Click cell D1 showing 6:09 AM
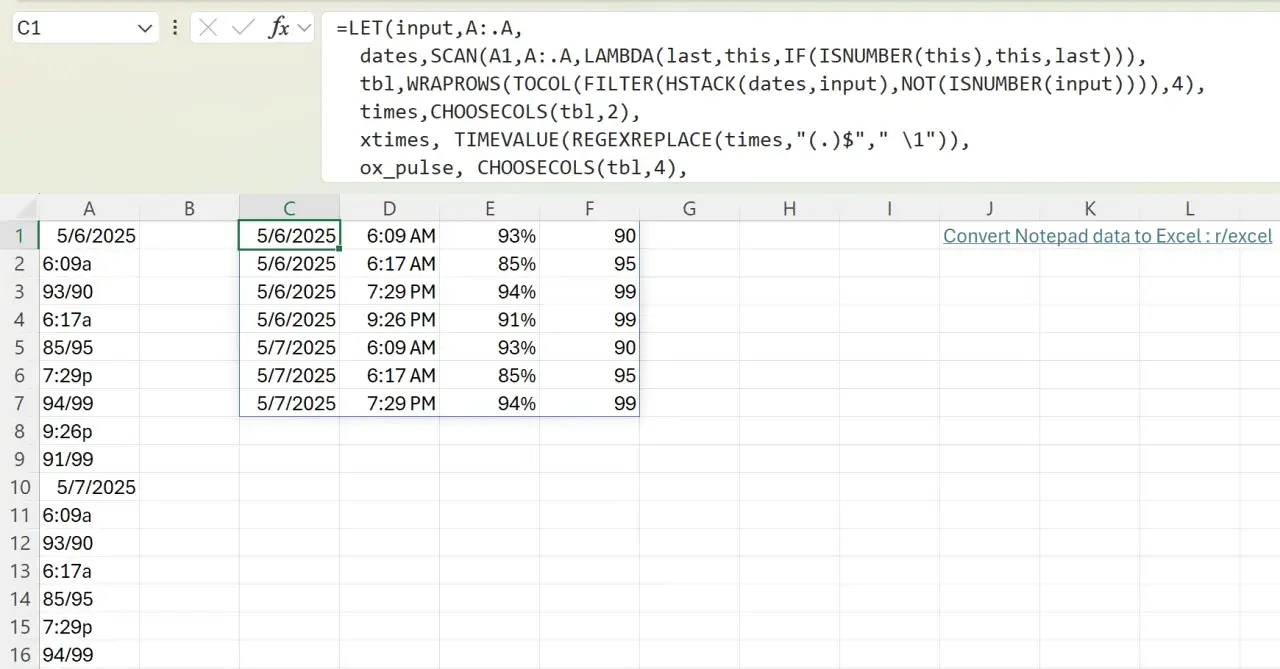The image size is (1280, 669). pos(389,236)
